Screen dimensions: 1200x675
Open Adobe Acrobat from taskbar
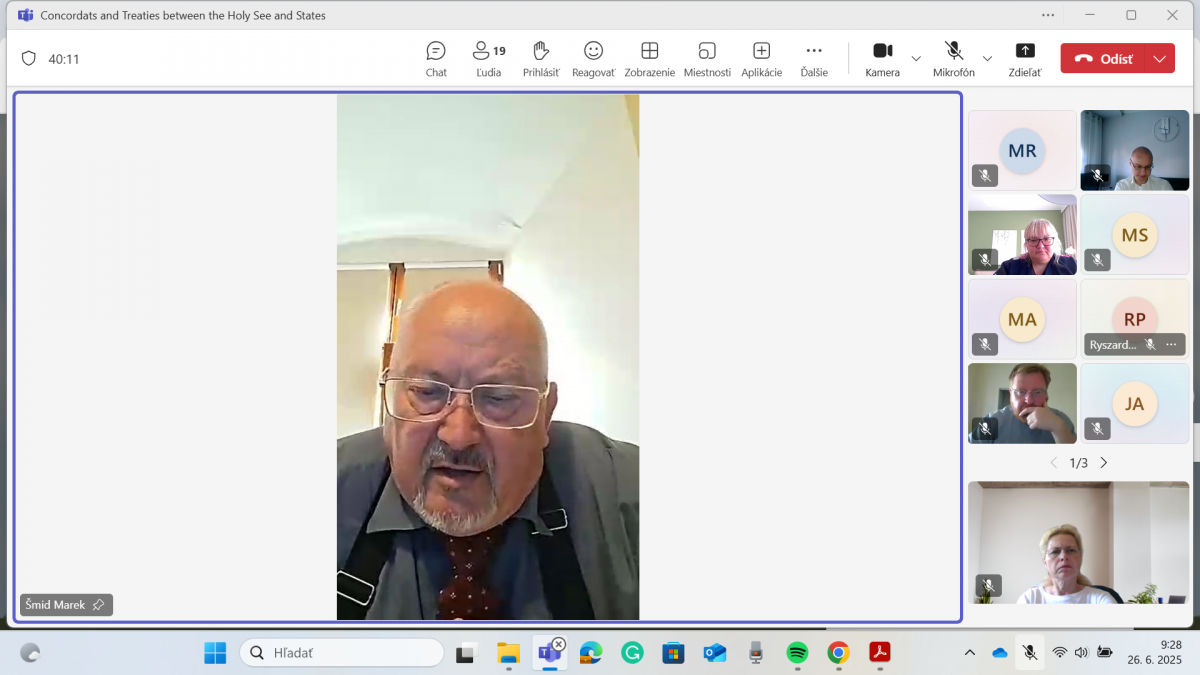pos(879,653)
